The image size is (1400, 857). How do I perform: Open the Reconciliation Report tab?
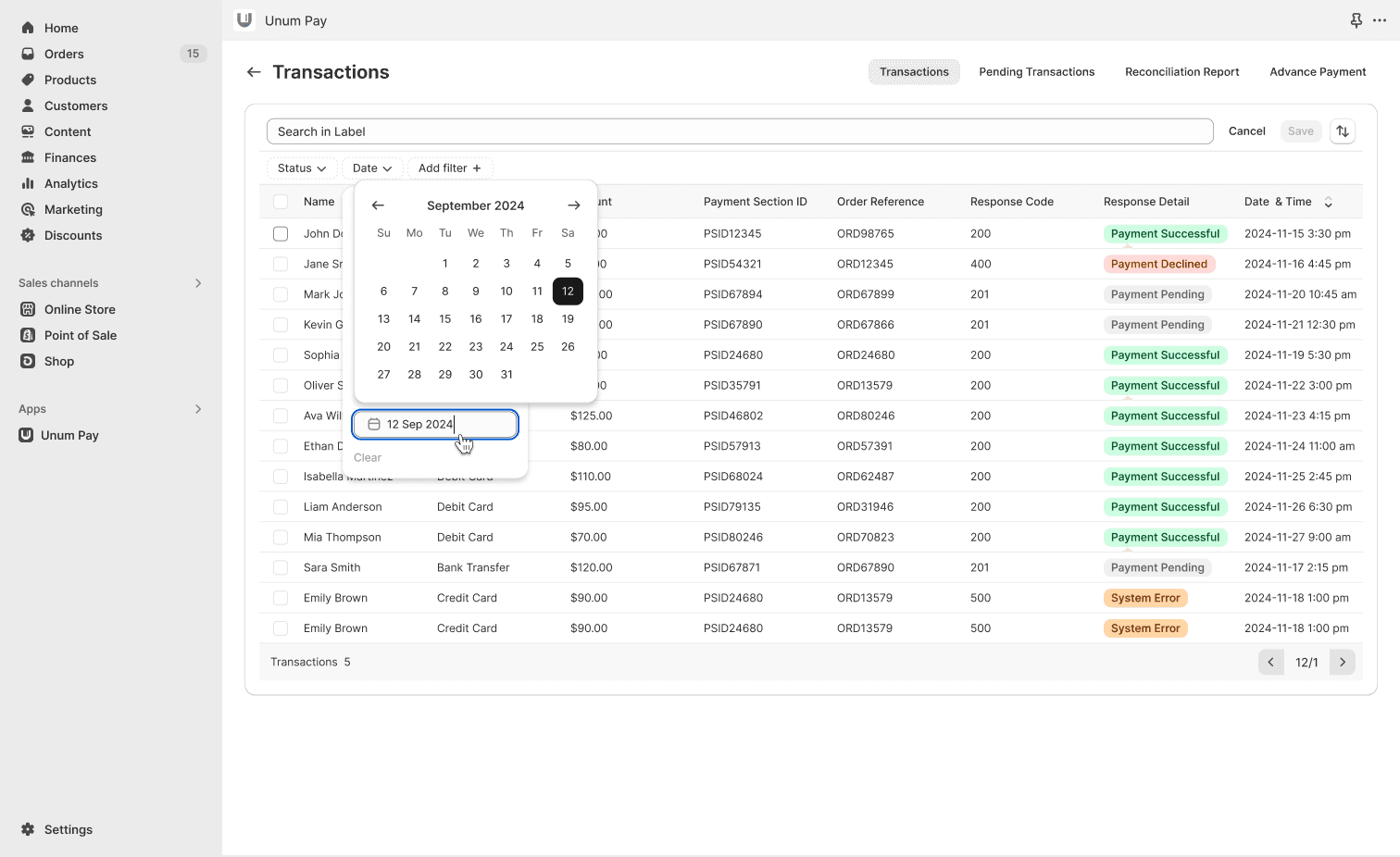1181,72
